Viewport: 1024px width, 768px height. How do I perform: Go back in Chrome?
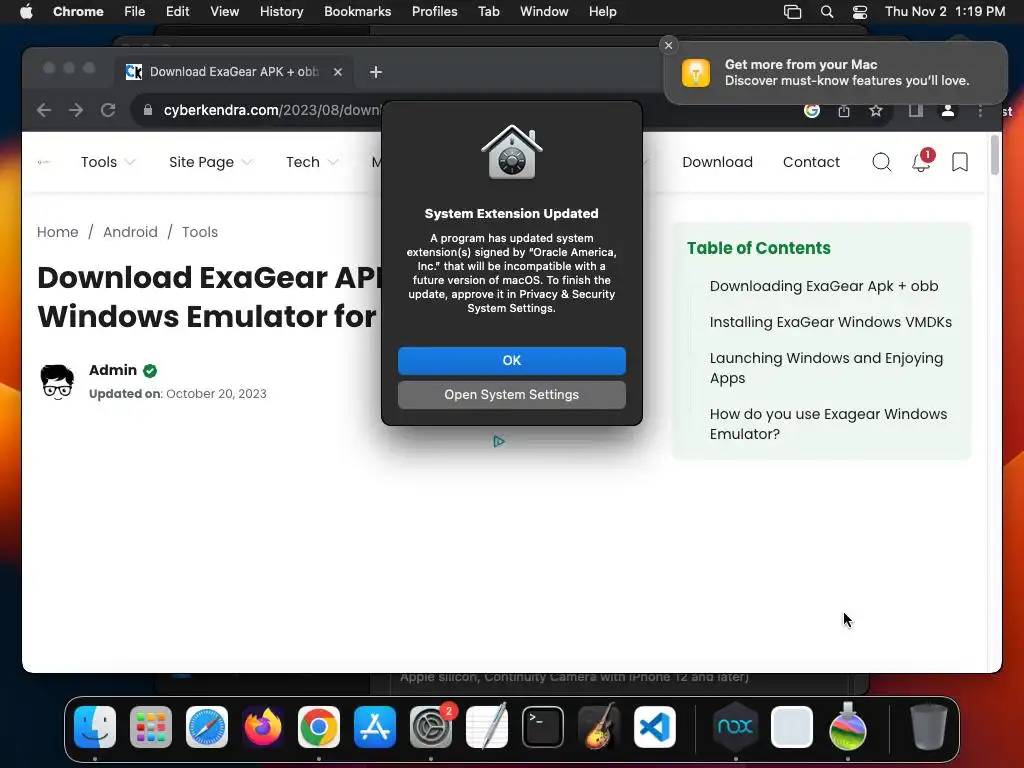pyautogui.click(x=44, y=110)
